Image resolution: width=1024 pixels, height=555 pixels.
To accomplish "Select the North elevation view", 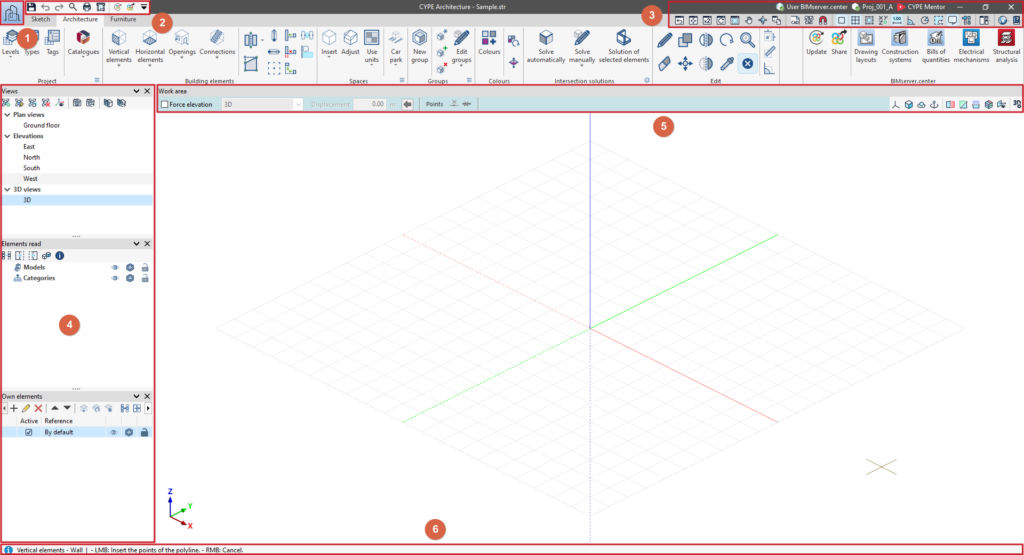I will click(31, 157).
